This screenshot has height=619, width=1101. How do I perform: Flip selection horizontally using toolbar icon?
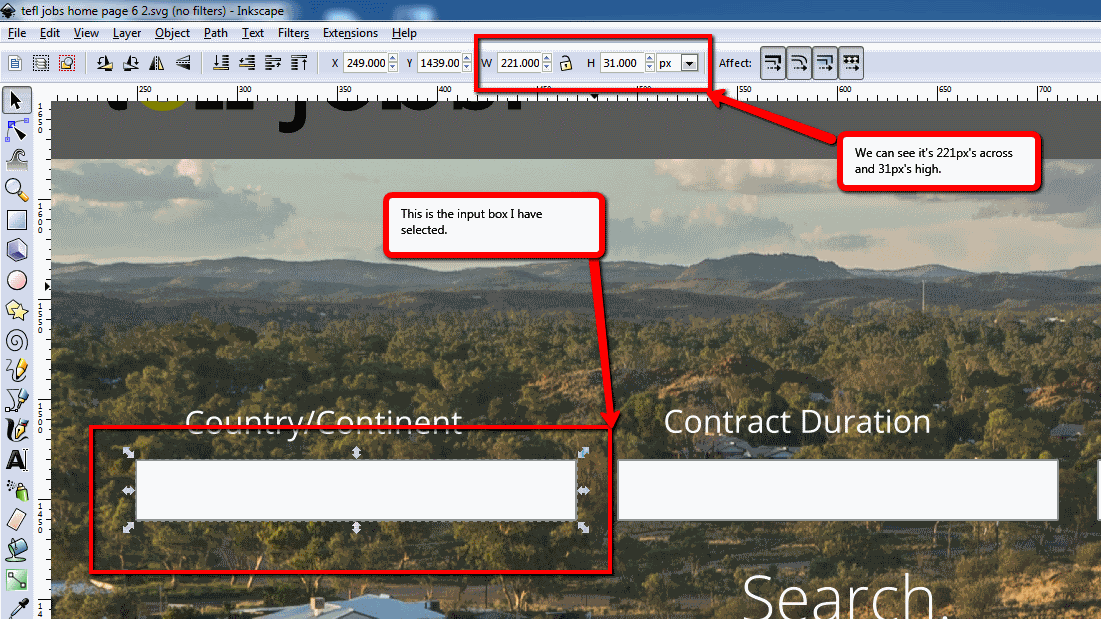(156, 62)
